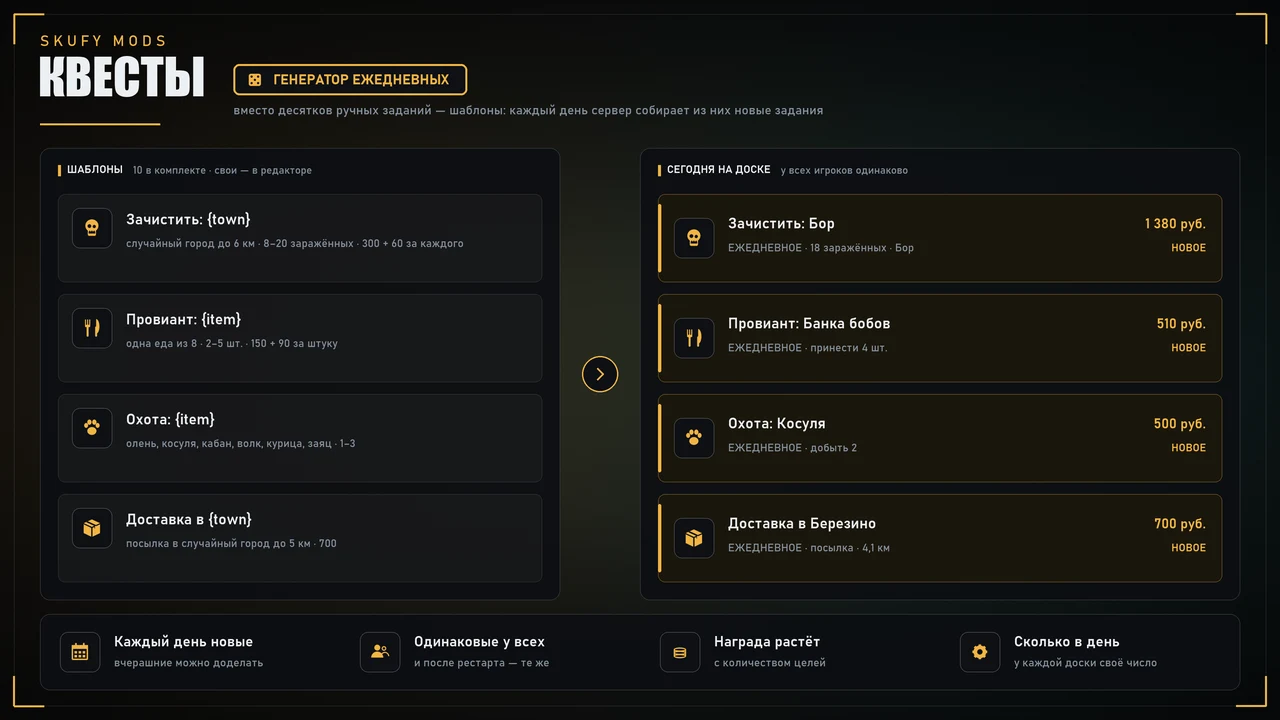The height and width of the screenshot is (720, 1280).
Task: Click the skull icon for Зачистить: {town}
Action: (92, 228)
